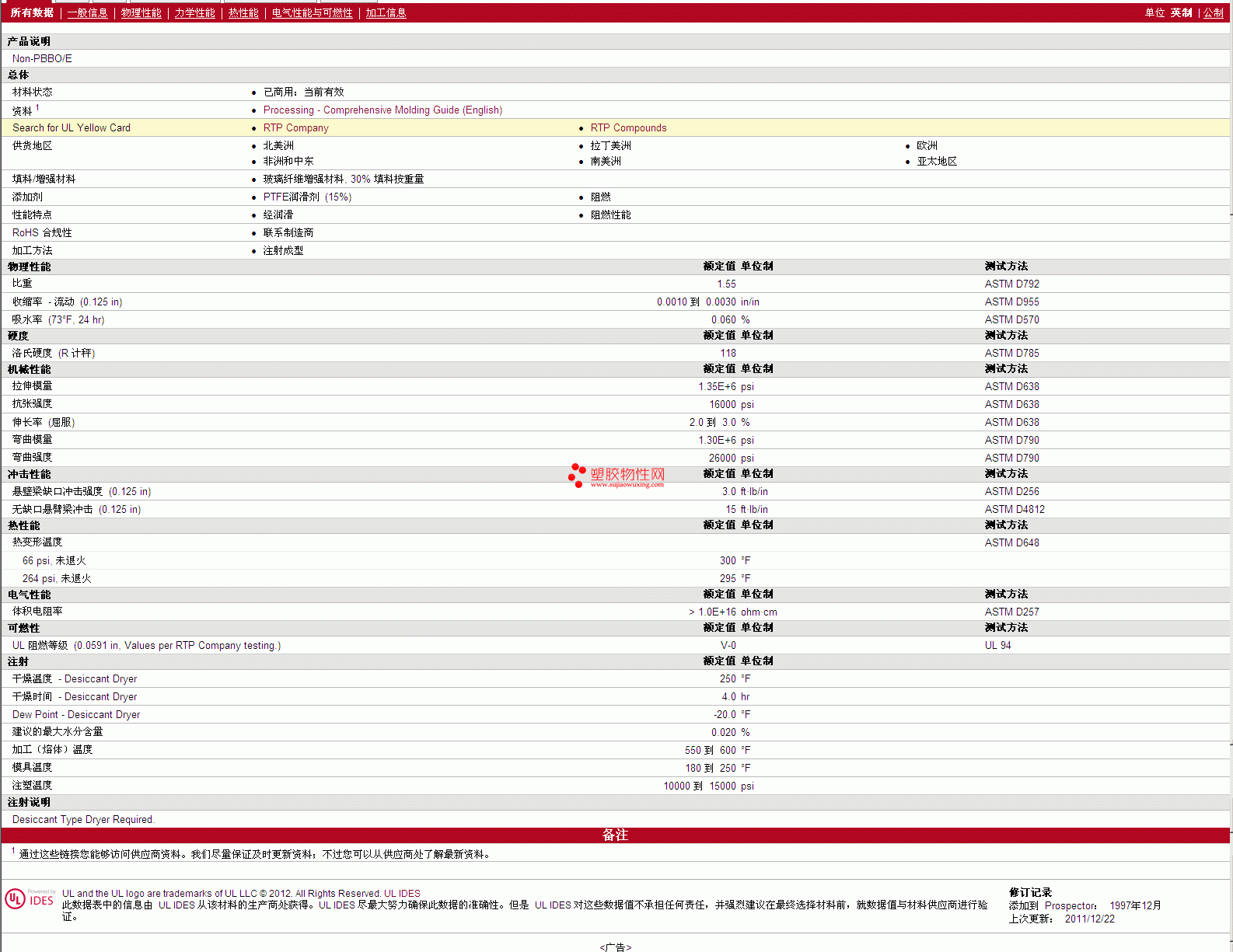Click Search for UL Yellow Card

coord(72,128)
